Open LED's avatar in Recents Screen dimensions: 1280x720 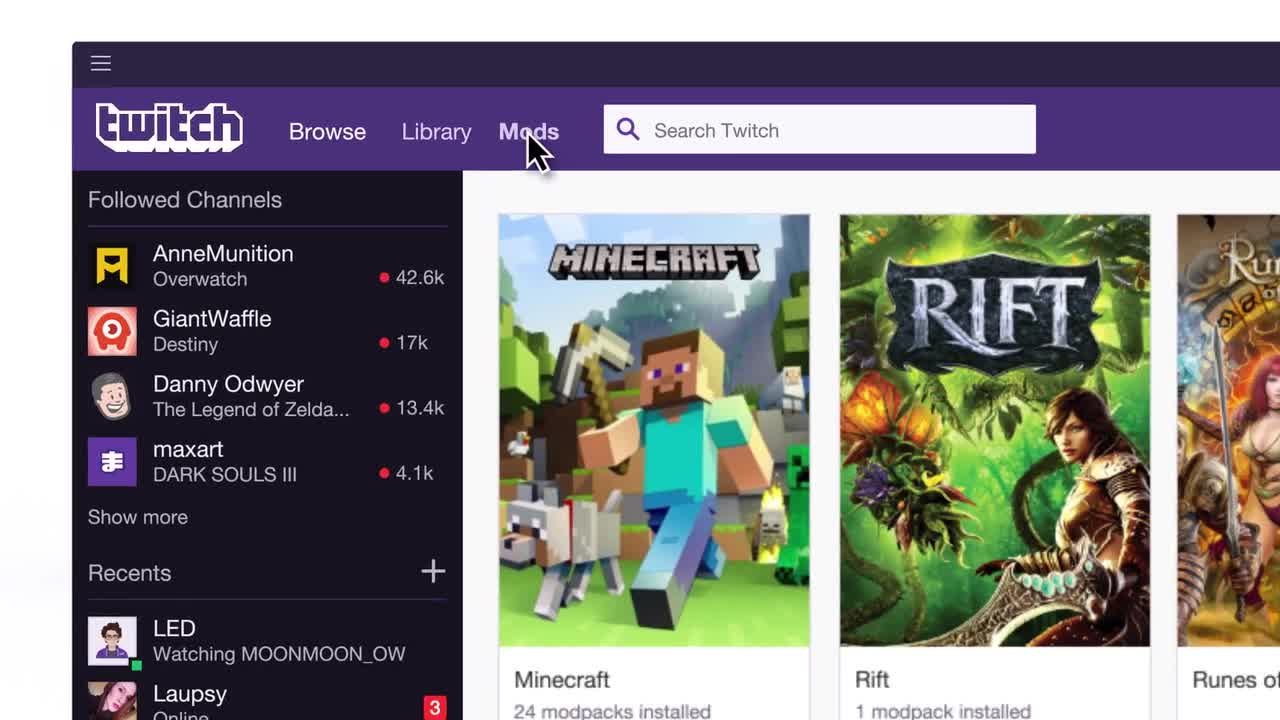tap(112, 640)
